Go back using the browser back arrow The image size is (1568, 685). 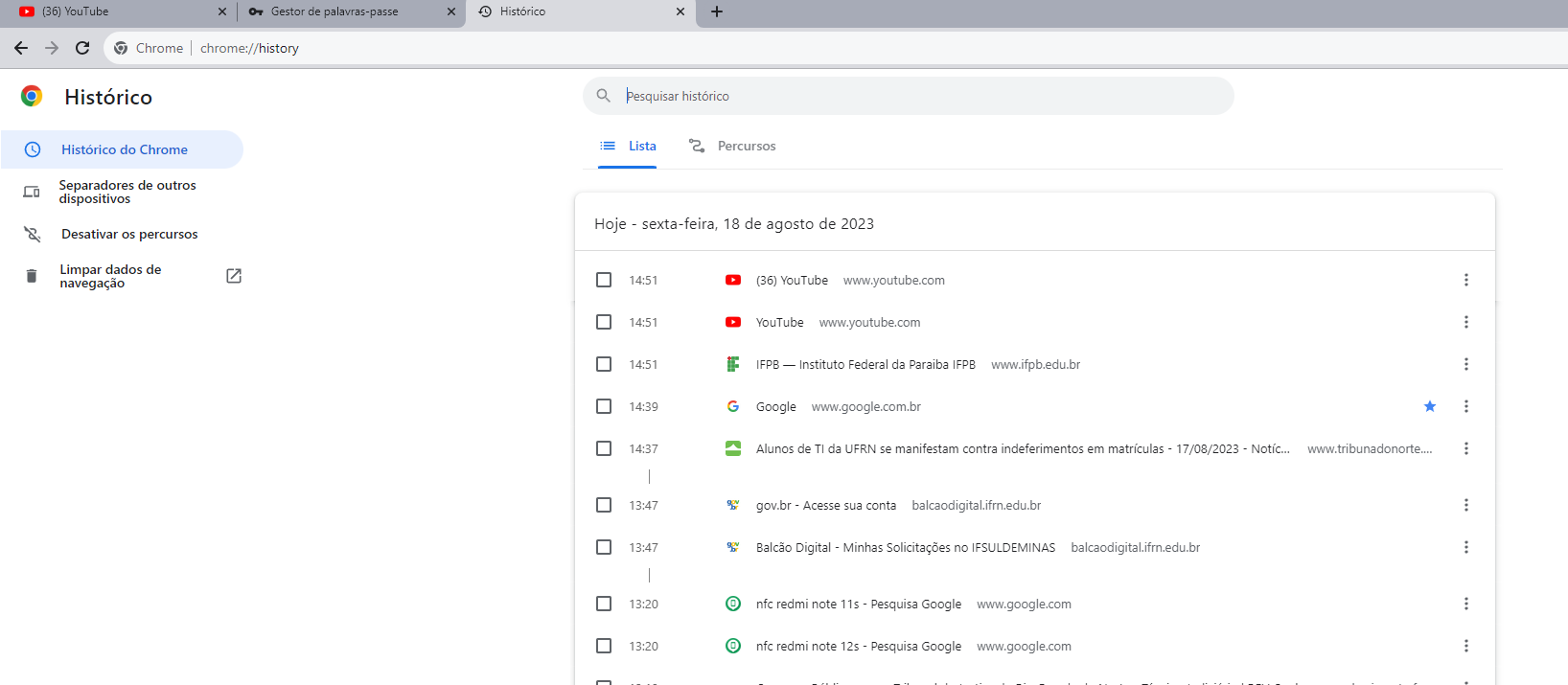pyautogui.click(x=21, y=48)
